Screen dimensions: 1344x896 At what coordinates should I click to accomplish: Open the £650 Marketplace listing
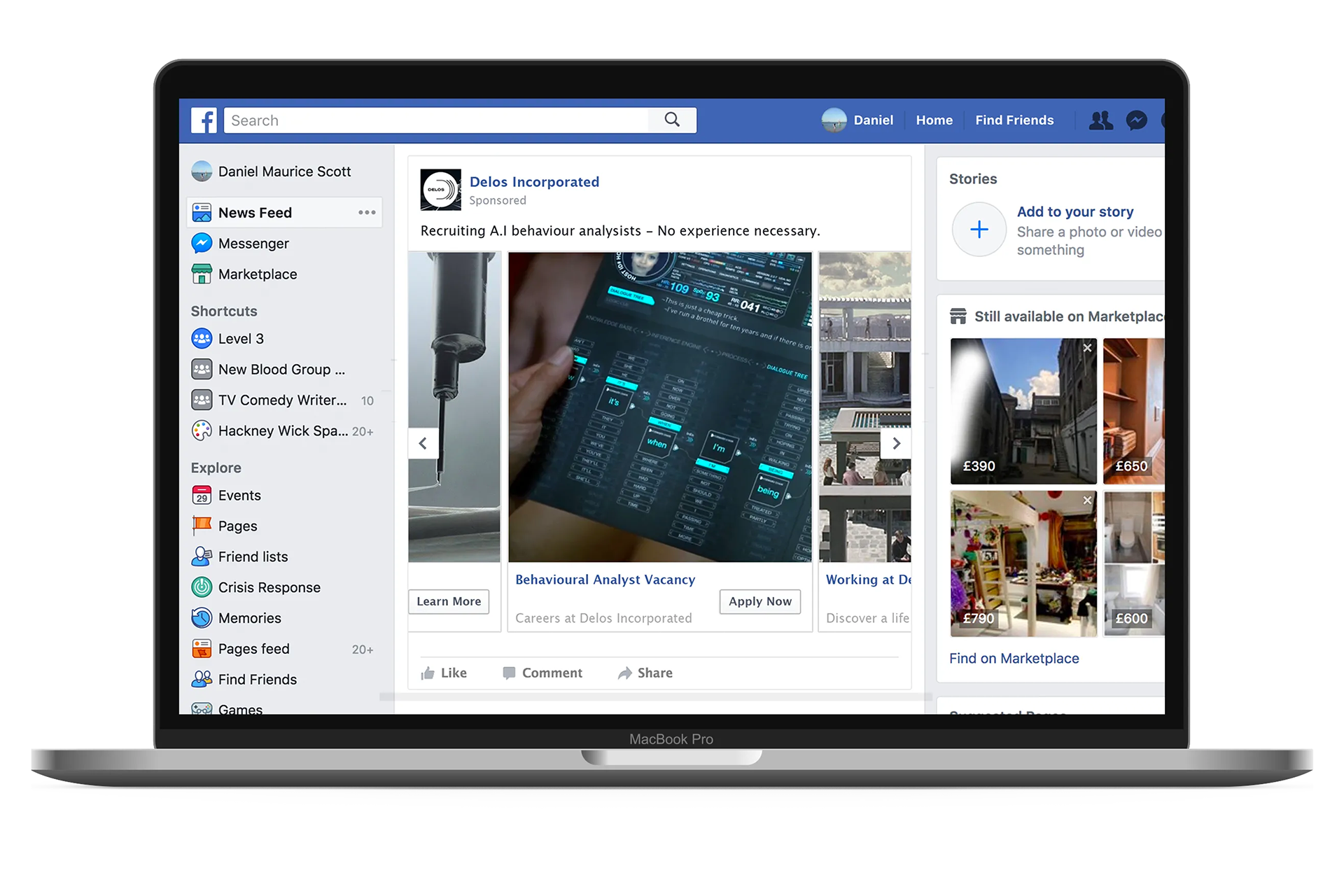pos(1134,411)
